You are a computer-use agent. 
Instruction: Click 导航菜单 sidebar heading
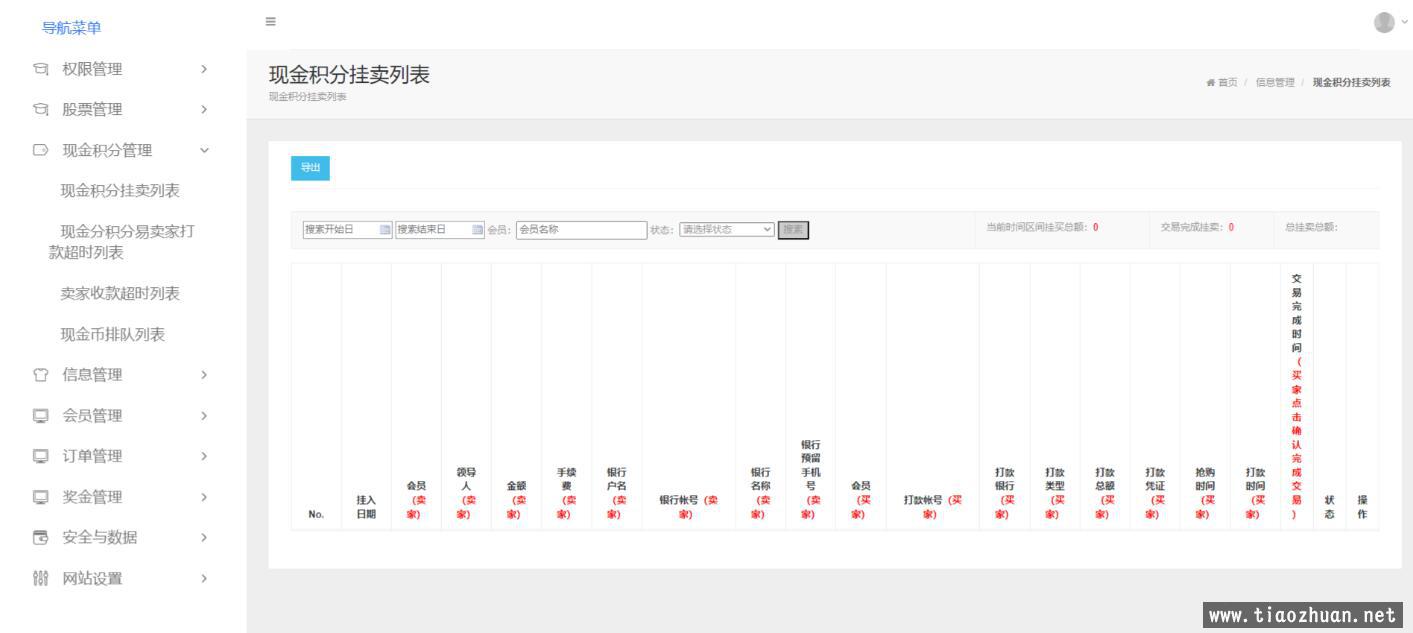coord(71,28)
